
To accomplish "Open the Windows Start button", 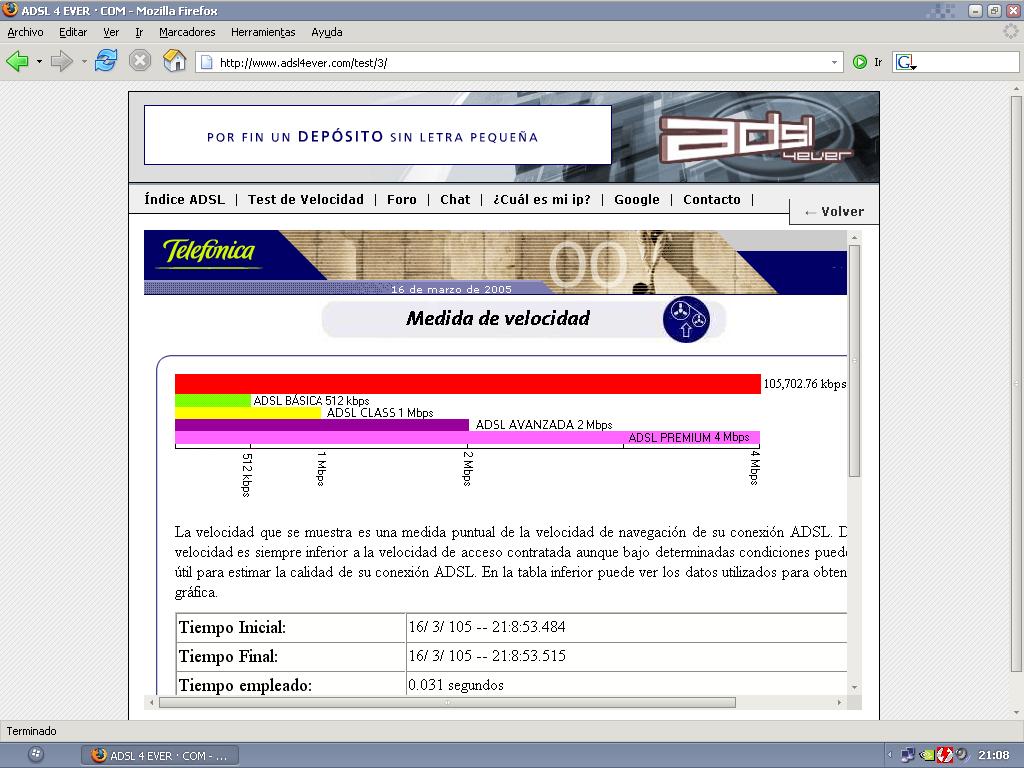I will click(x=37, y=755).
